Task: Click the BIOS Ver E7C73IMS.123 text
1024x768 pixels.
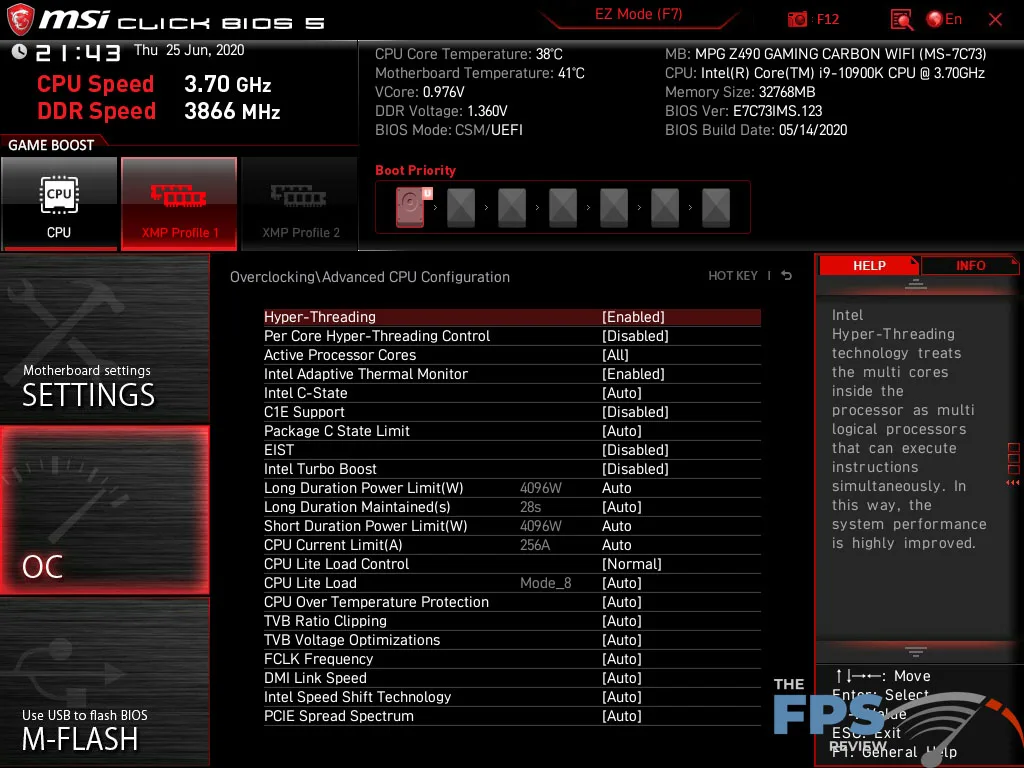Action: click(743, 111)
